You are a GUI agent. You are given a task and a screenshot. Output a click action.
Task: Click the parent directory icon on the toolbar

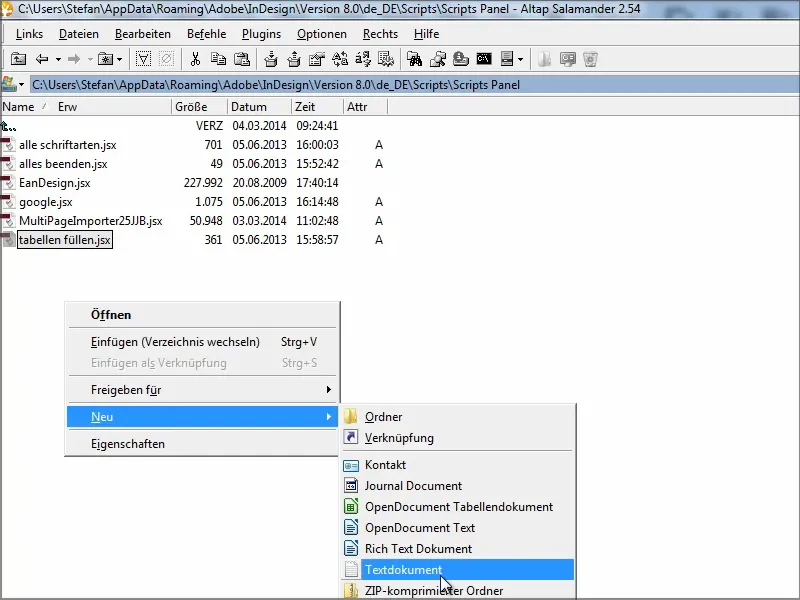click(19, 58)
